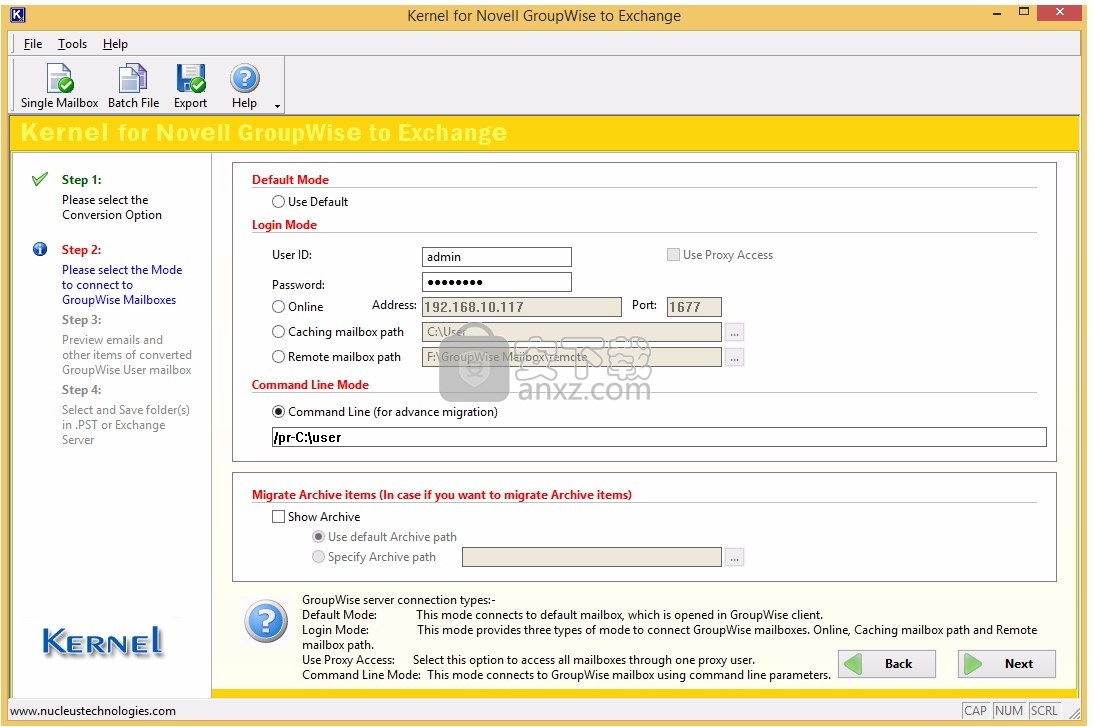
Task: Click the command line parameters field
Action: 659,437
